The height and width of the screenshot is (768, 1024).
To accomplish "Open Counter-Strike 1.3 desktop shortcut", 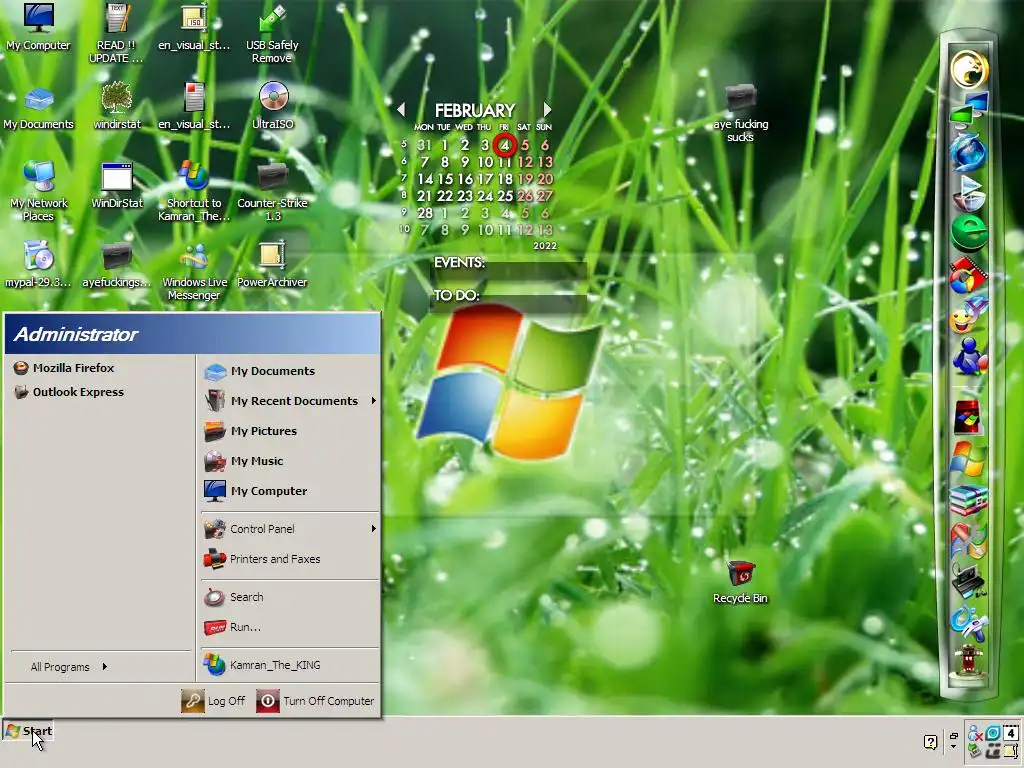I will [272, 191].
